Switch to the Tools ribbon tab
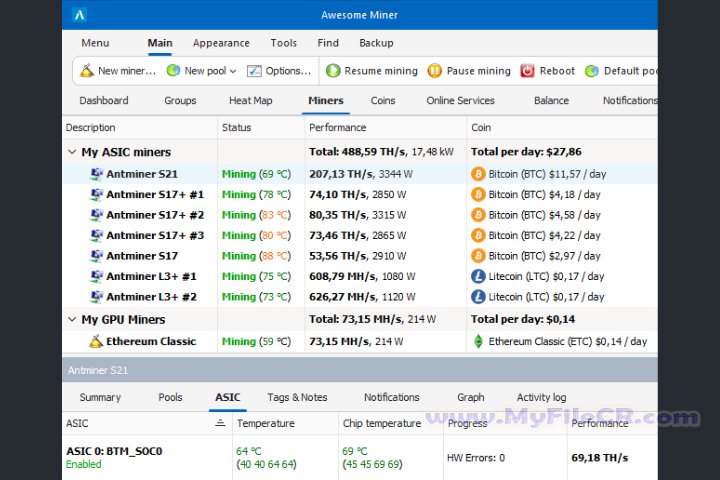This screenshot has height=480, width=720. 284,43
